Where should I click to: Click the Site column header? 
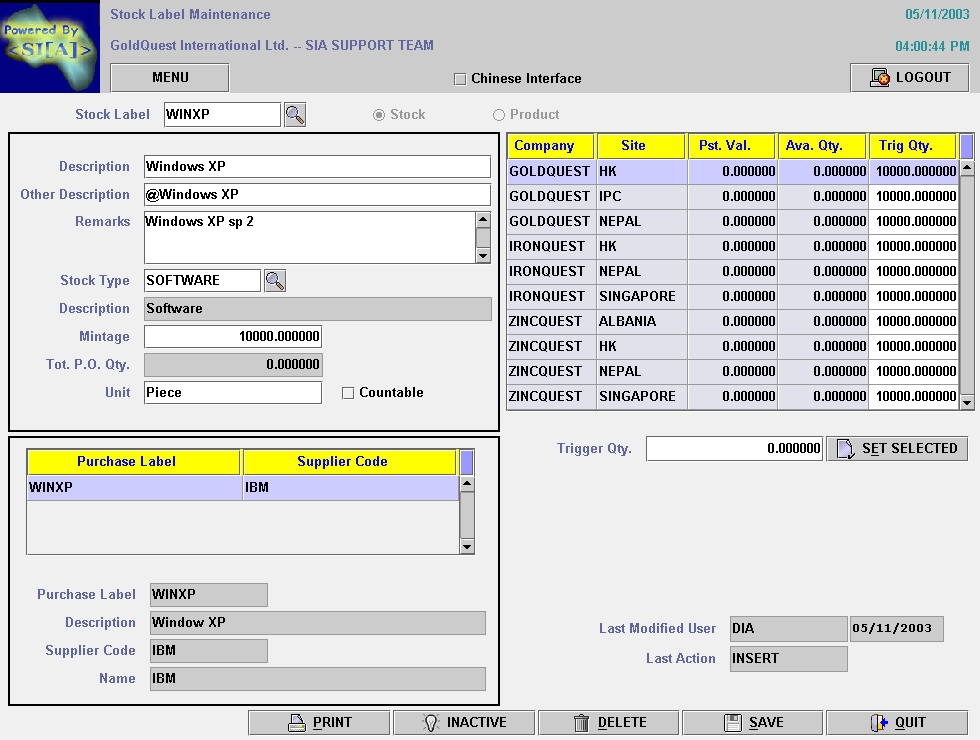point(641,146)
